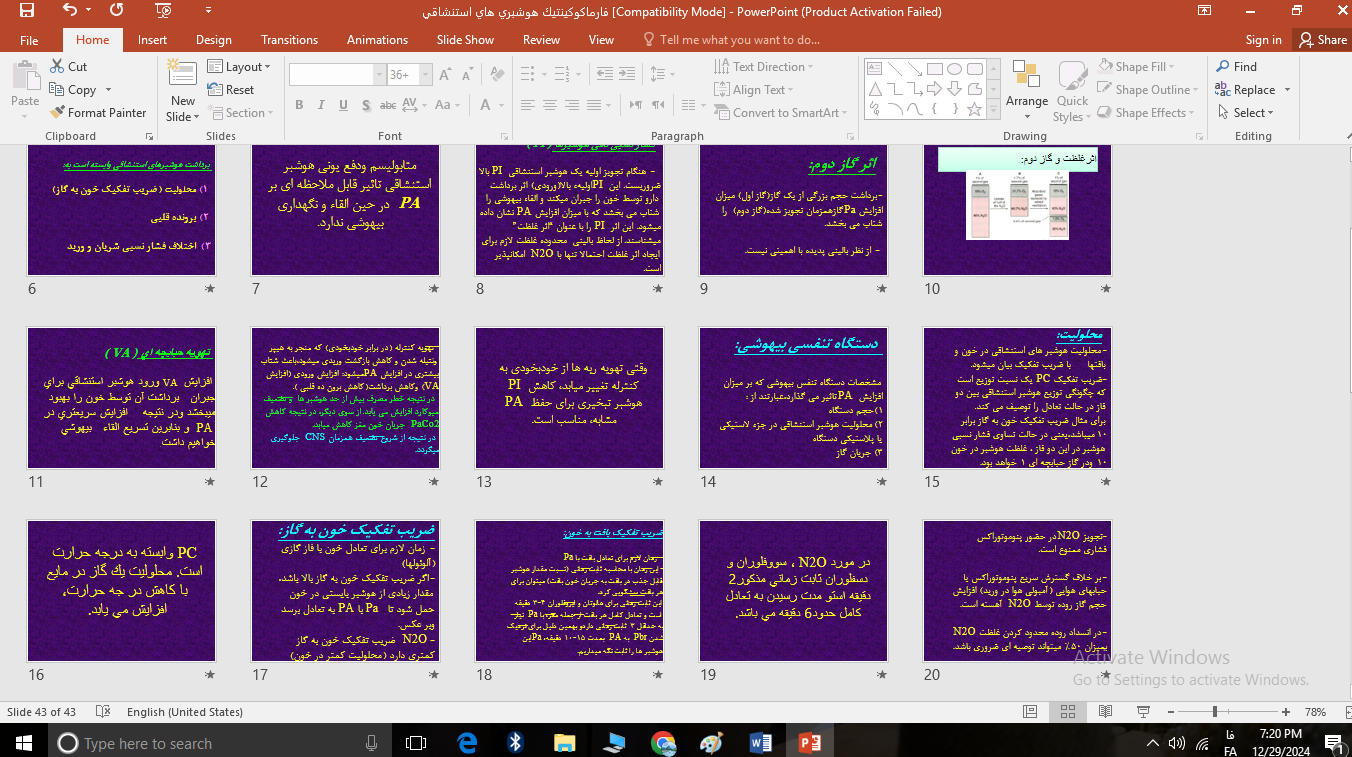Open Word from the Windows taskbar

(x=759, y=742)
